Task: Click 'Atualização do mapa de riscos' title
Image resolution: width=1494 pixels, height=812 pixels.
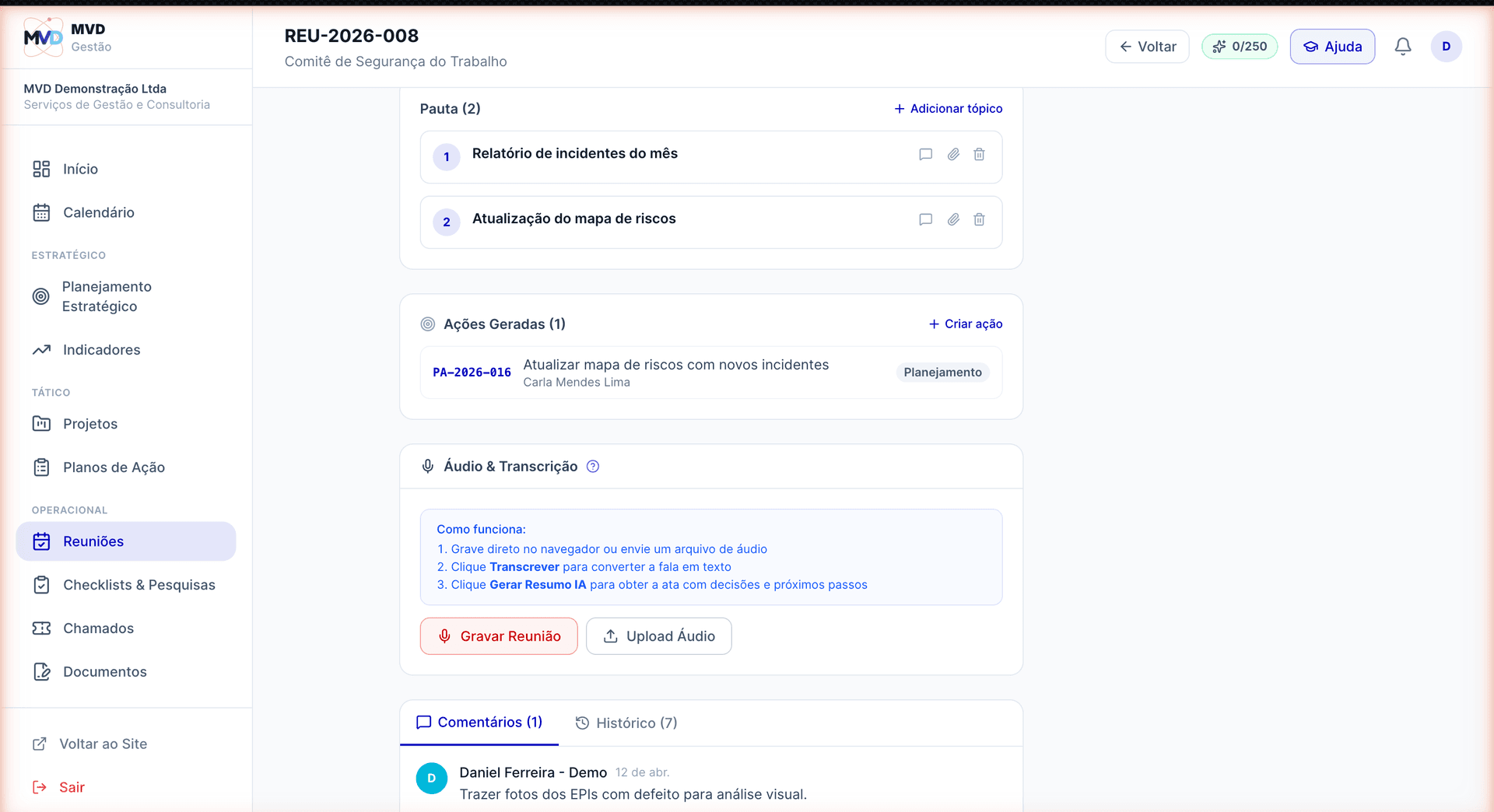Action: click(x=574, y=219)
